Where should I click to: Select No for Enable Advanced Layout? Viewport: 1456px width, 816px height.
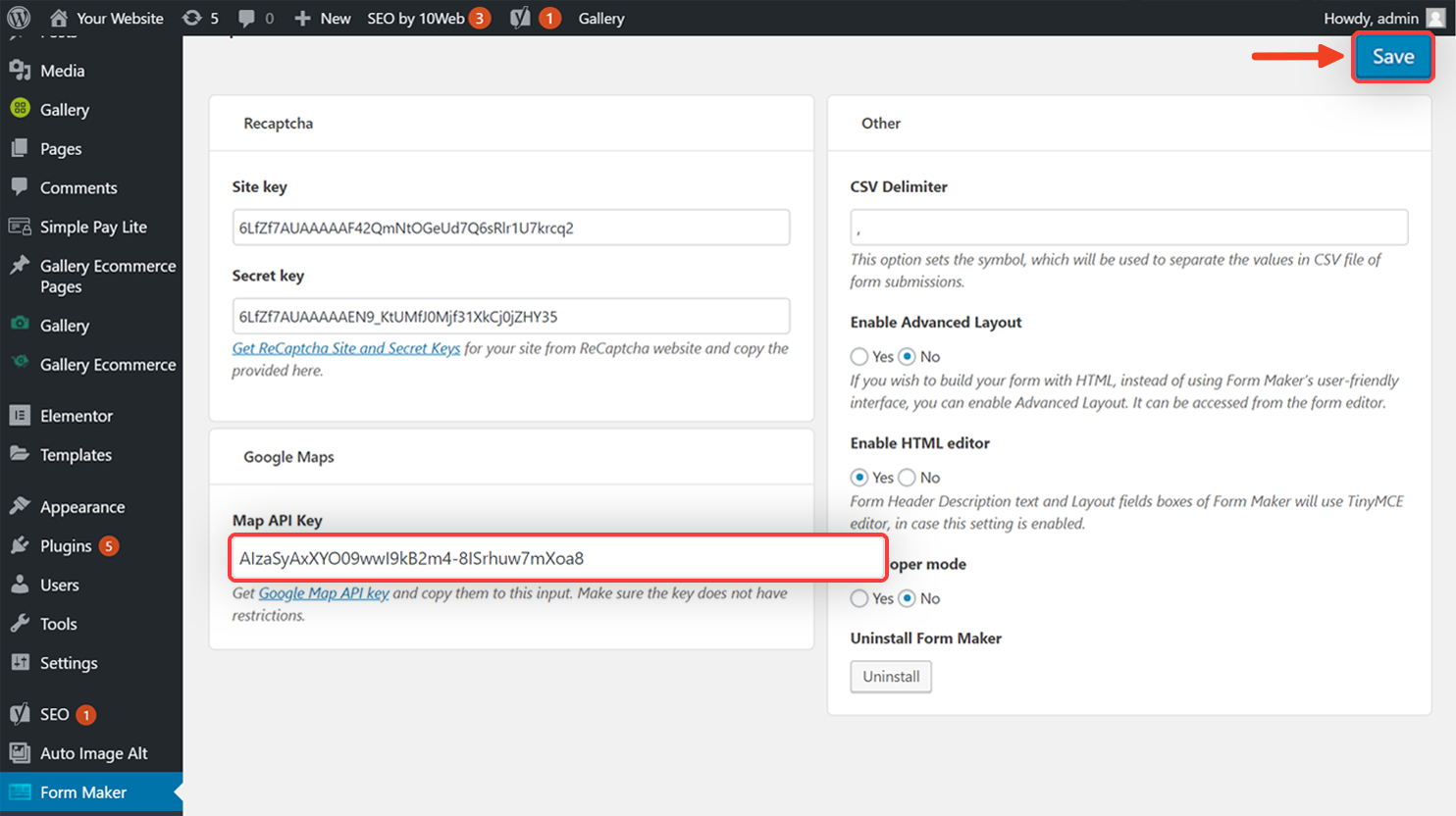tap(907, 356)
